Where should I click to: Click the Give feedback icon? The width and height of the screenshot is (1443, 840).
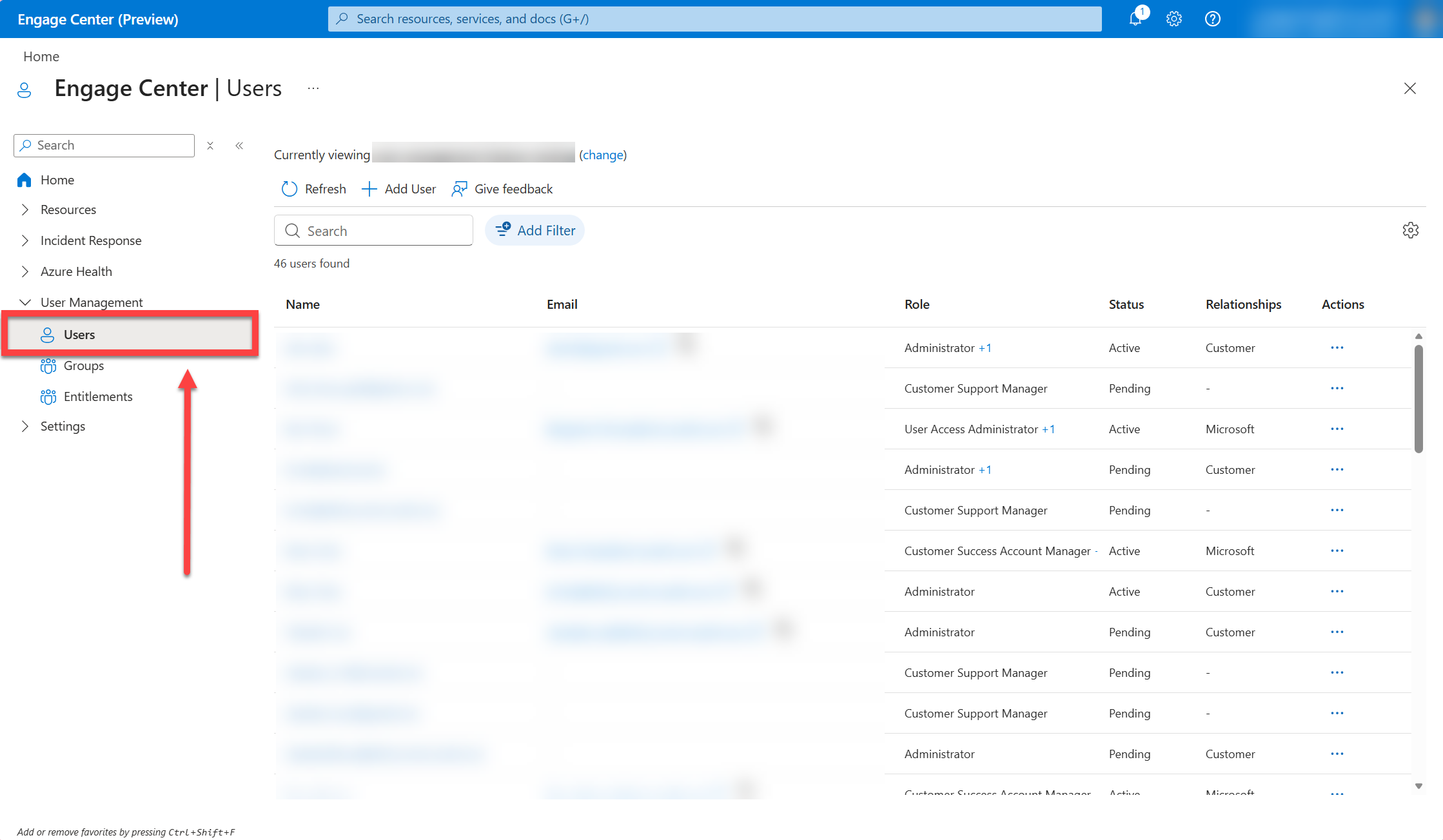[459, 189]
